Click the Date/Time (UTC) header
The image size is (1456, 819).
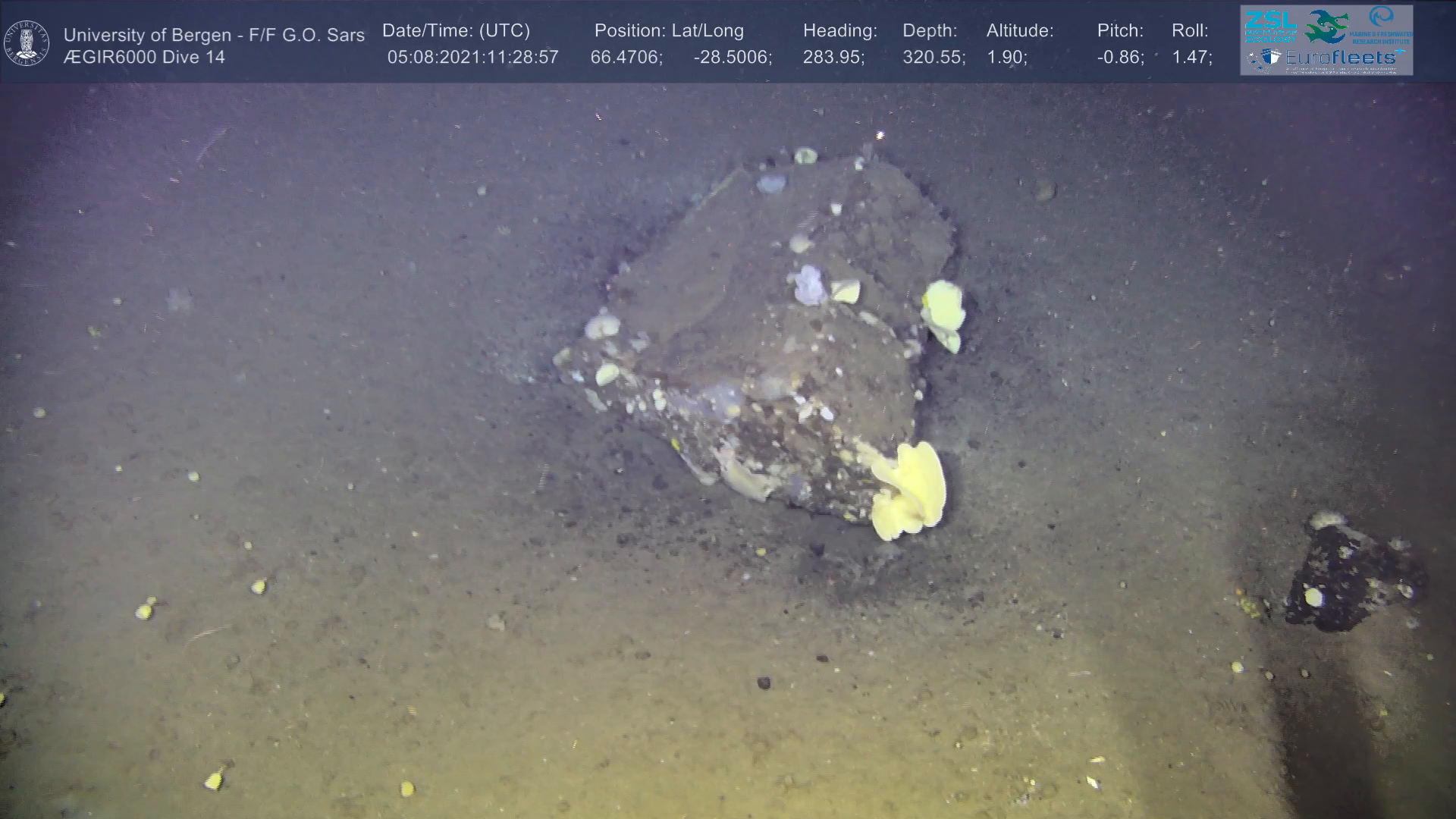point(456,31)
